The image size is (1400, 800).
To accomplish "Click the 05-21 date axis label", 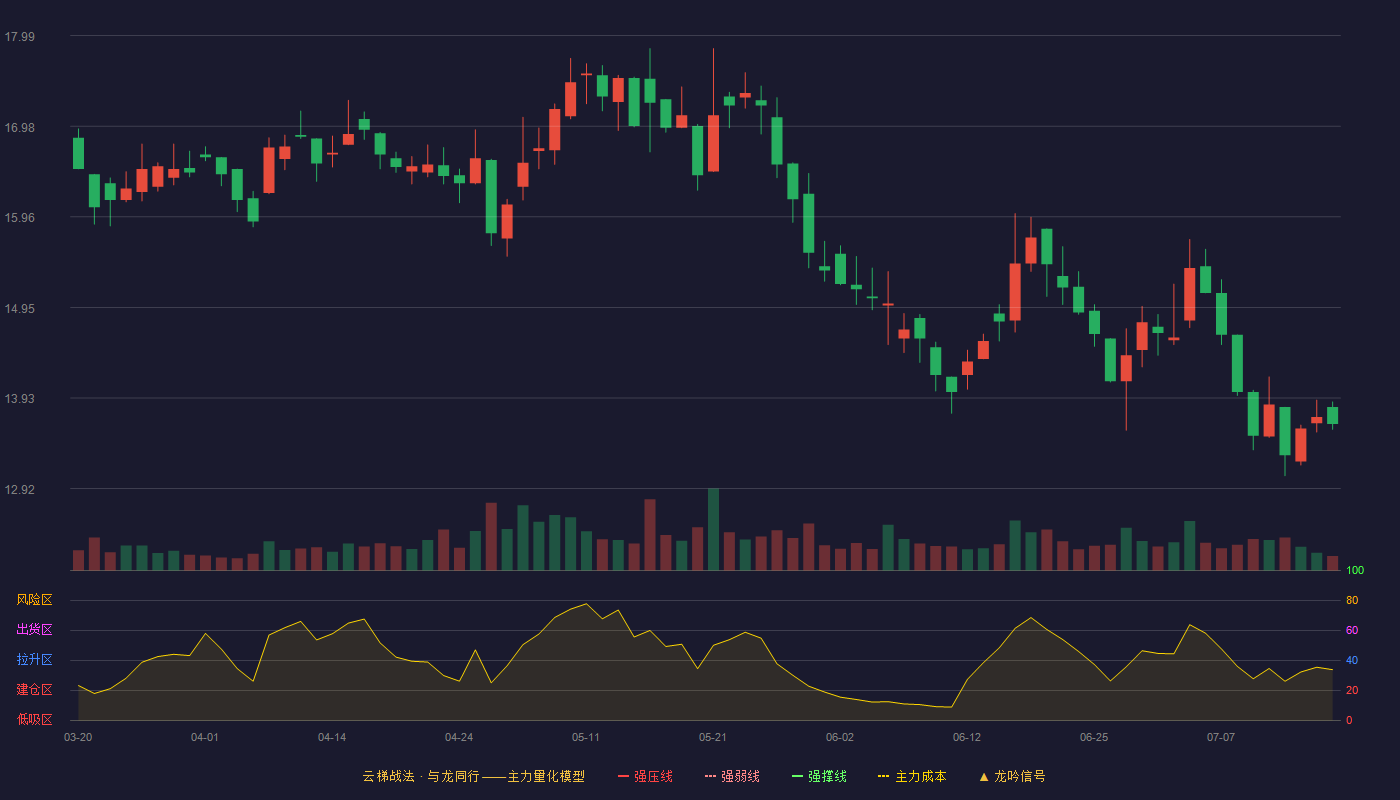I will click(x=713, y=737).
